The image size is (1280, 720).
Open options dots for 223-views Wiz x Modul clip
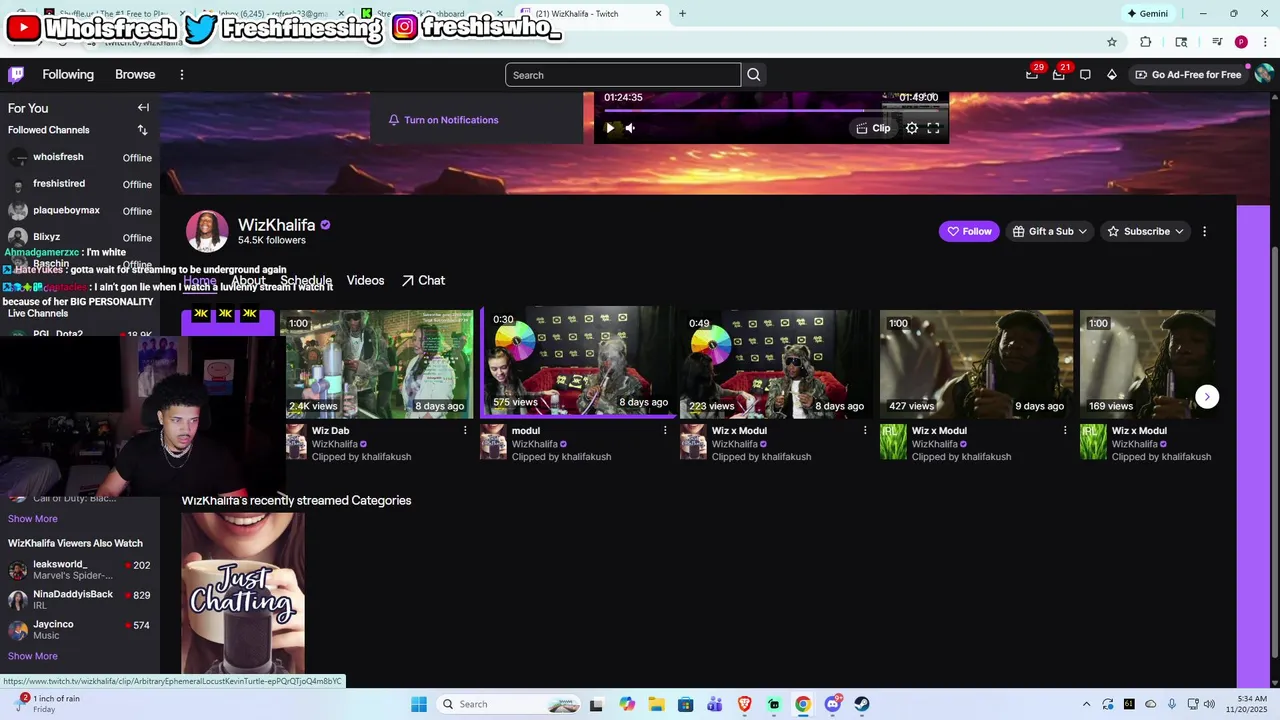pos(865,430)
